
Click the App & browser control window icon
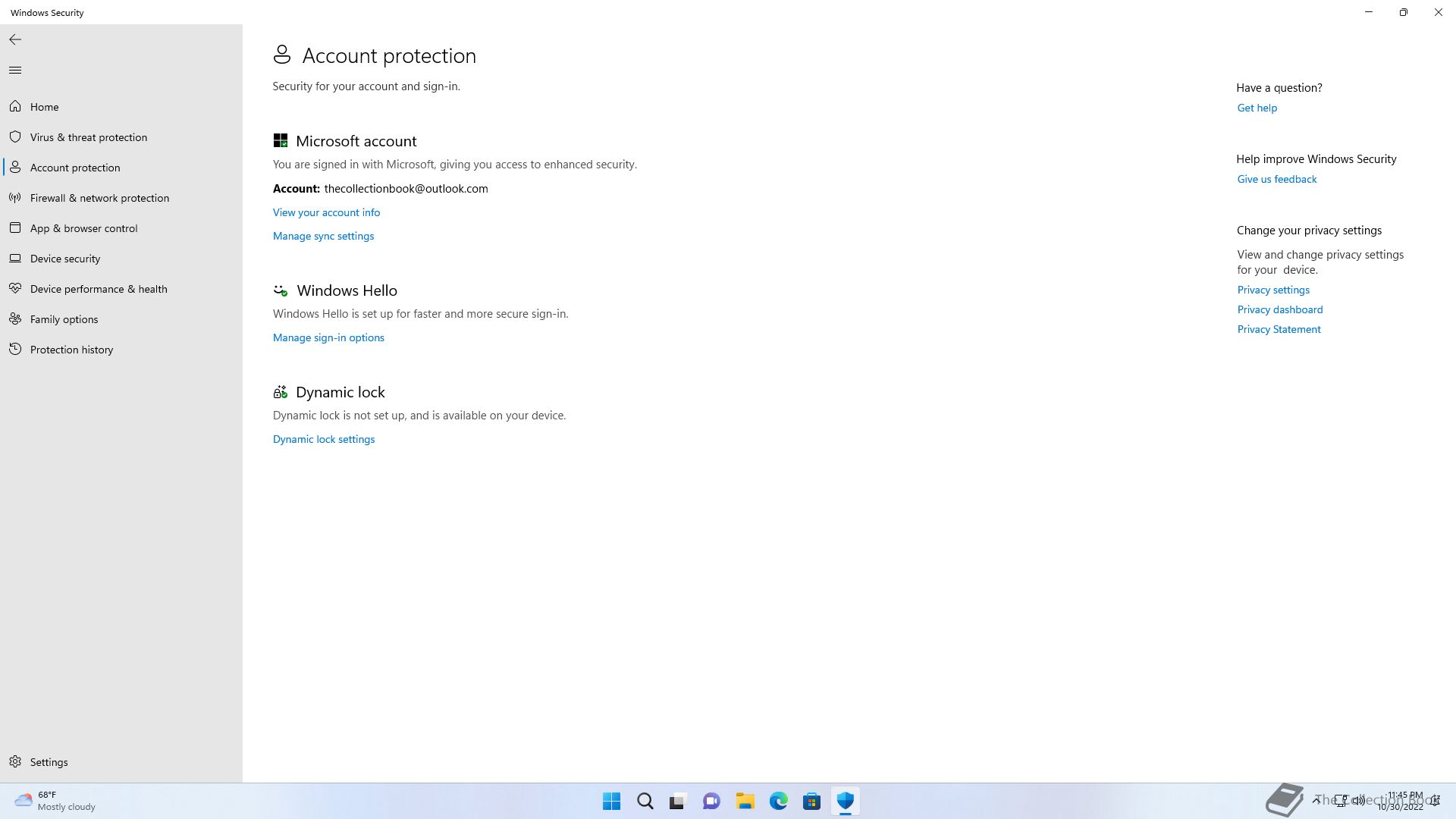[15, 228]
